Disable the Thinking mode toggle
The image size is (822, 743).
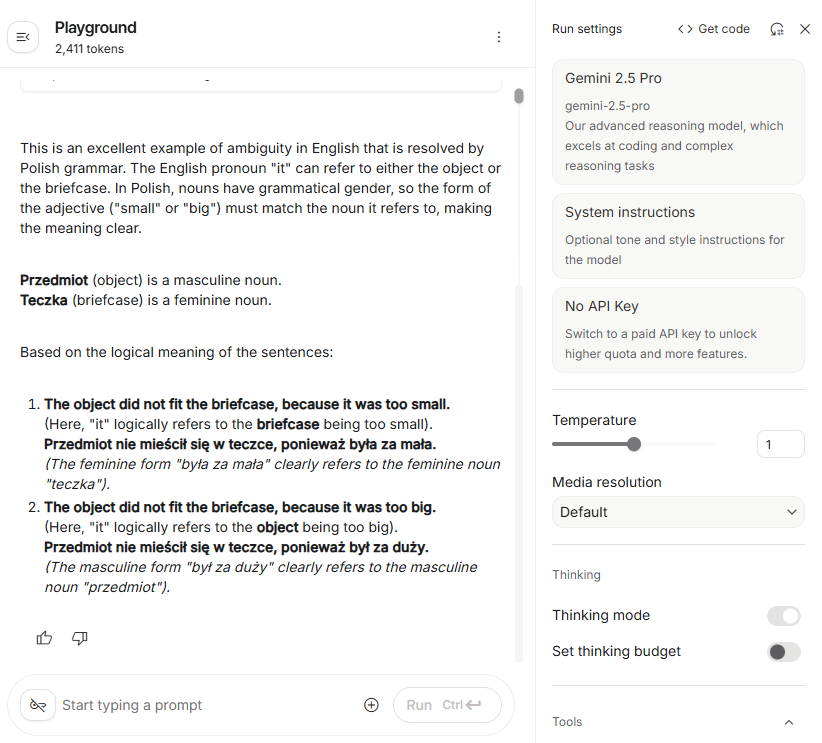tap(784, 616)
